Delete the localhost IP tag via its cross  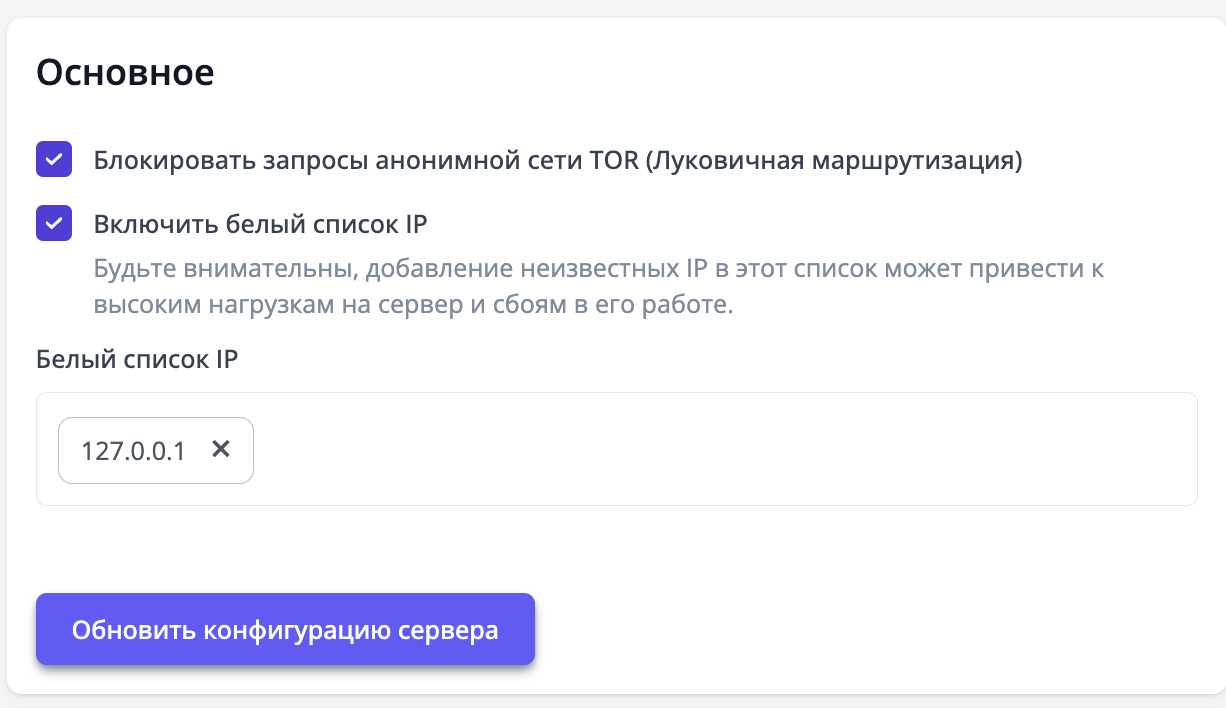(x=221, y=450)
